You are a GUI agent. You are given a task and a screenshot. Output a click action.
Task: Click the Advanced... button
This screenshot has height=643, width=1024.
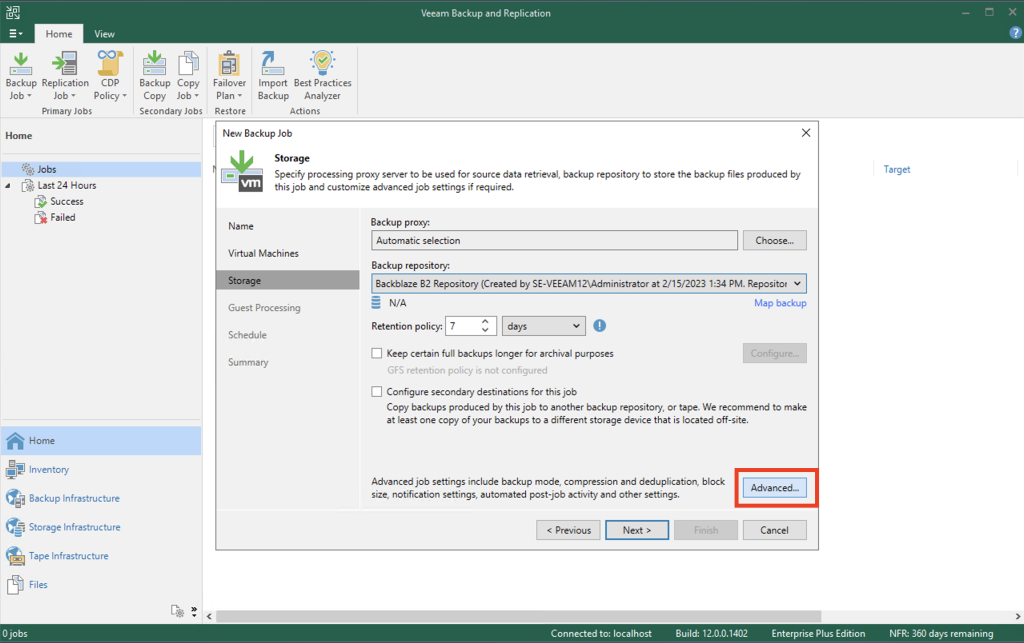[x=775, y=488]
